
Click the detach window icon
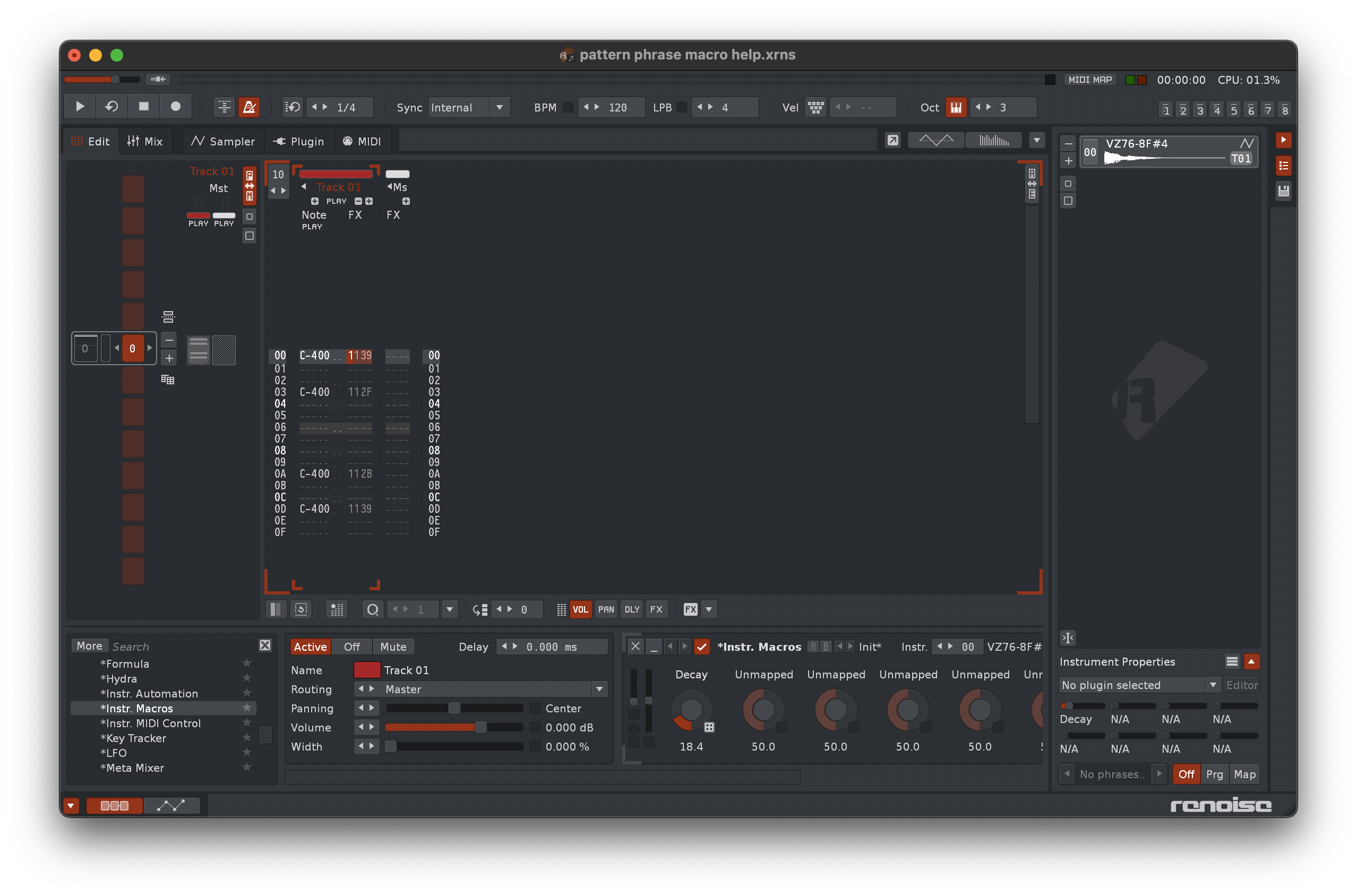click(892, 141)
